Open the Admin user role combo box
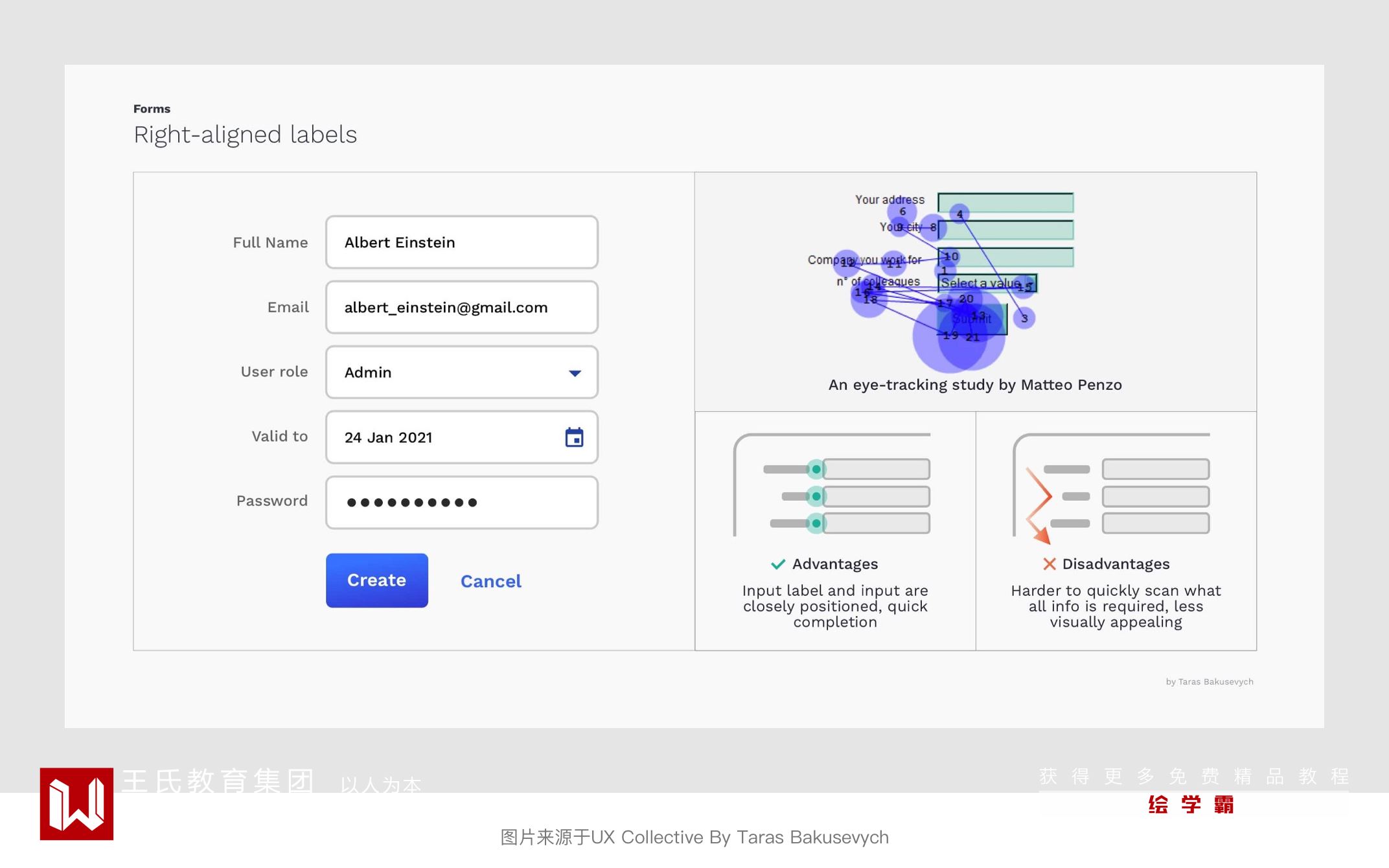The height and width of the screenshot is (868, 1389). click(447, 372)
